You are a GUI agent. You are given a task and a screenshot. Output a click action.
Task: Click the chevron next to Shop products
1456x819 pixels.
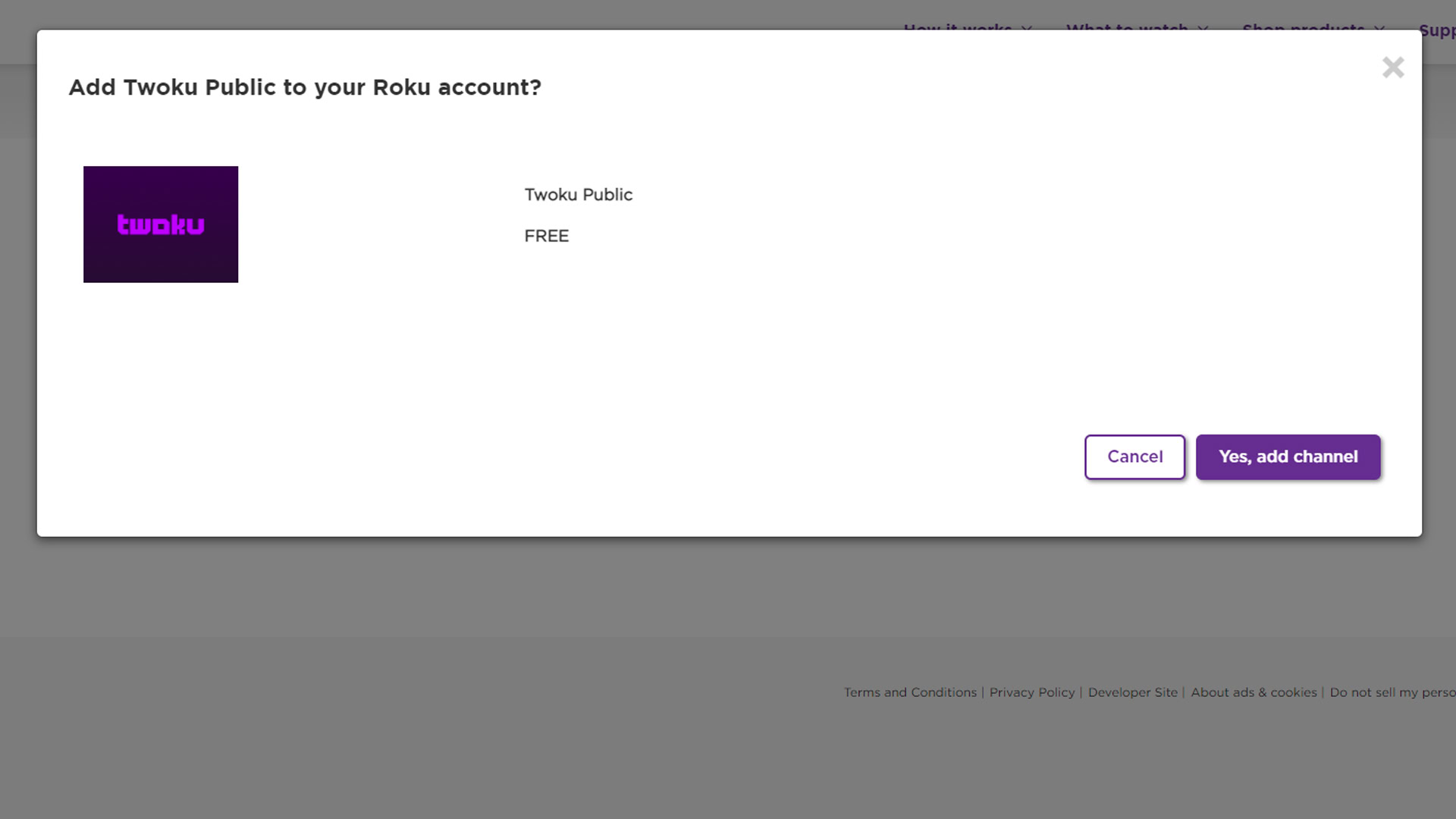click(1381, 30)
